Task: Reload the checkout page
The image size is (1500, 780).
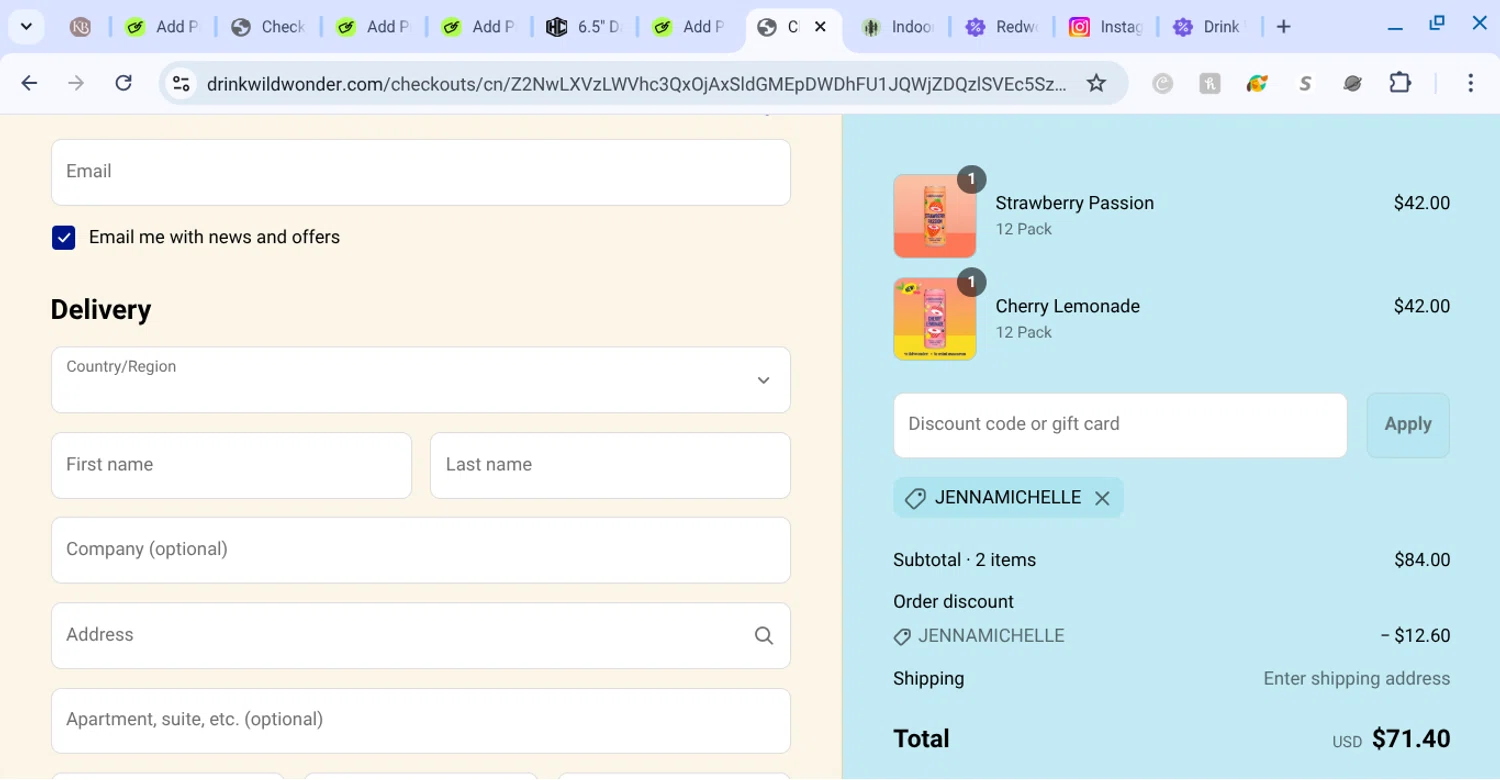Action: tap(123, 83)
